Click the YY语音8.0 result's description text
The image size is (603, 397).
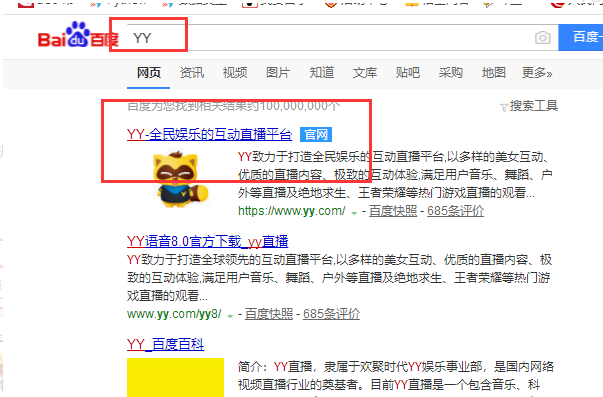(340, 277)
